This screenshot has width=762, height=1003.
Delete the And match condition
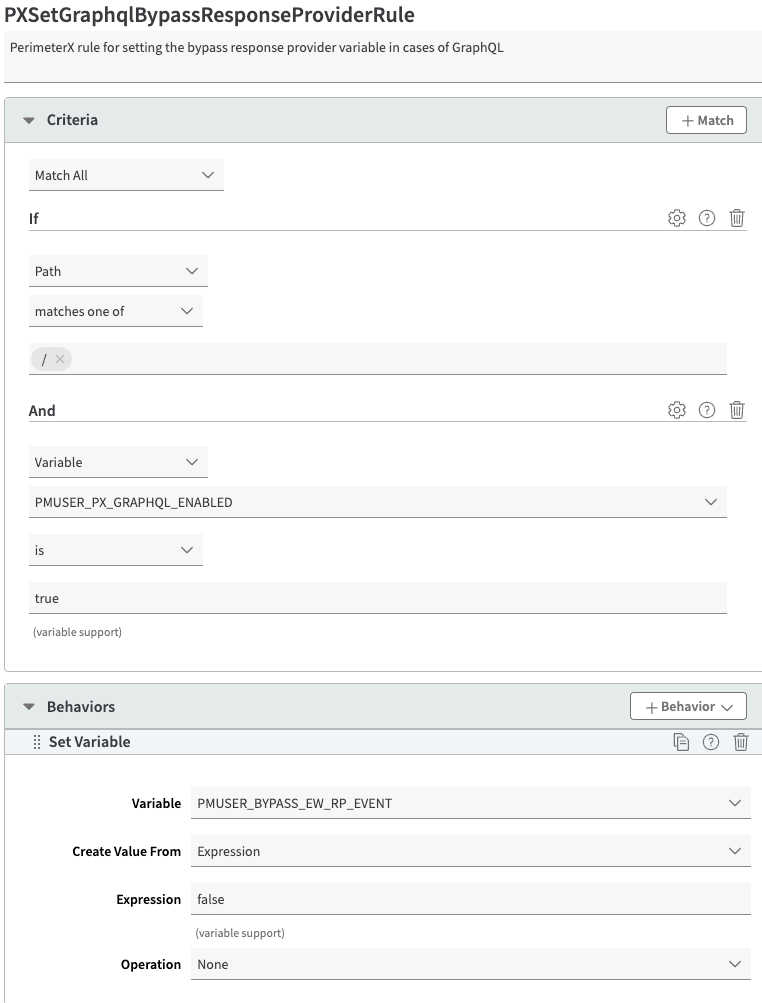737,410
